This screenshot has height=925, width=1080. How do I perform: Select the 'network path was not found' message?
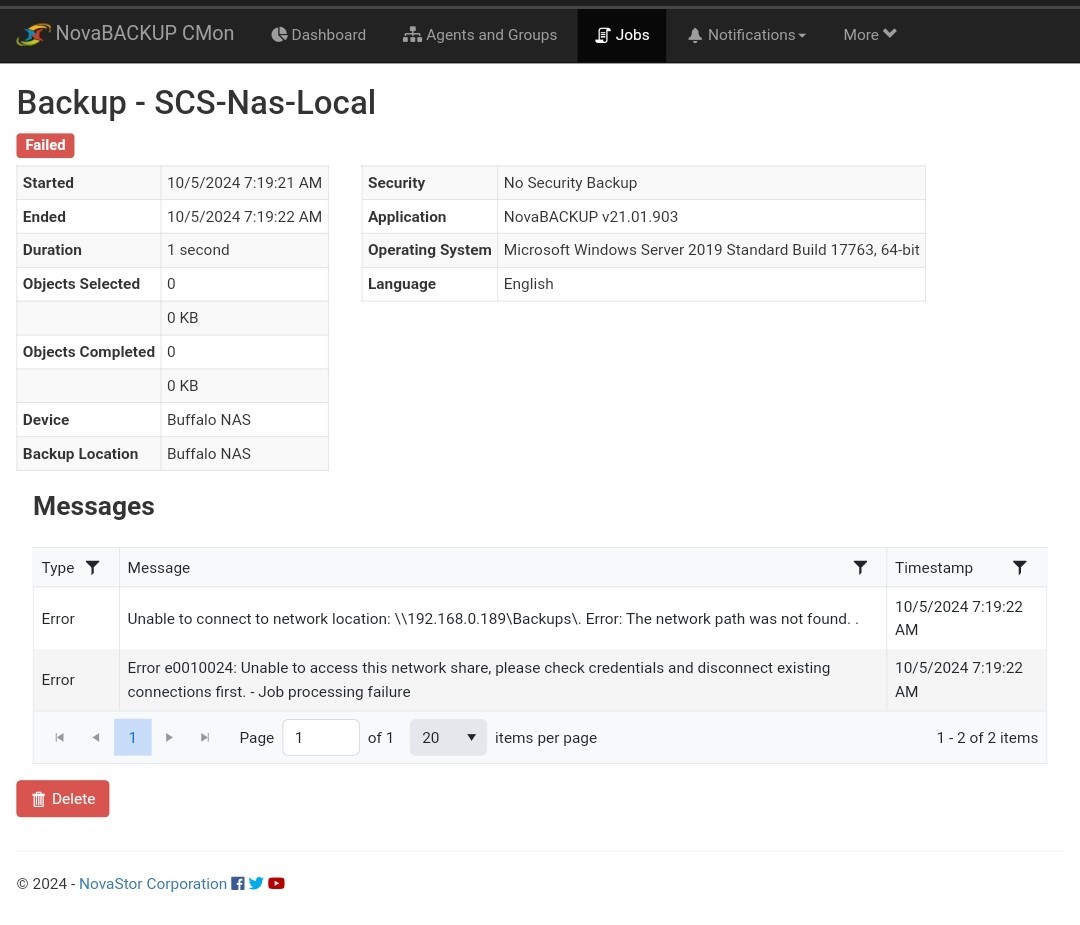[492, 619]
